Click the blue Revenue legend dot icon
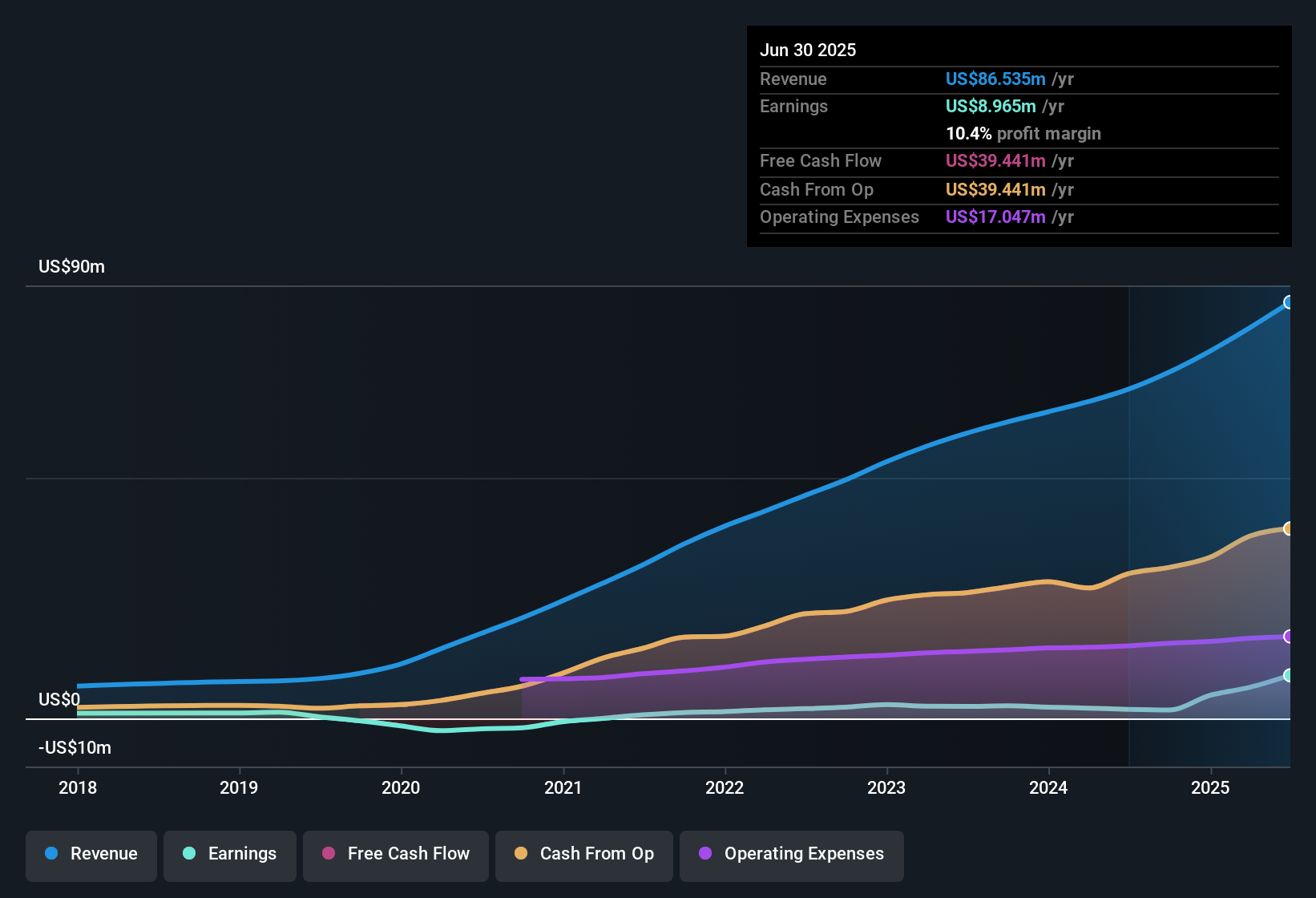Image resolution: width=1316 pixels, height=898 pixels. [51, 854]
